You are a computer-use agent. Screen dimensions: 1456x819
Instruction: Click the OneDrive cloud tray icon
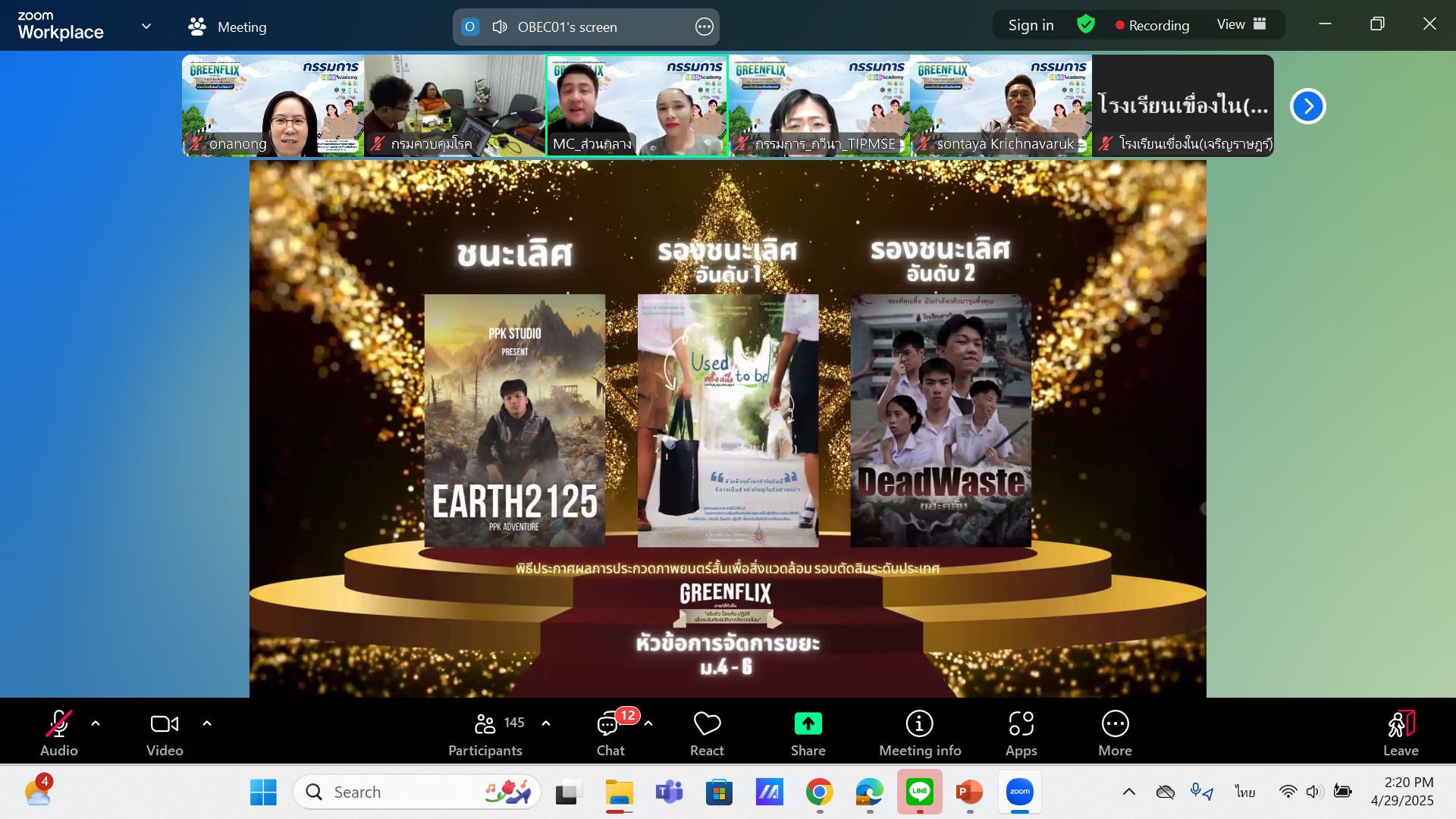tap(1166, 792)
